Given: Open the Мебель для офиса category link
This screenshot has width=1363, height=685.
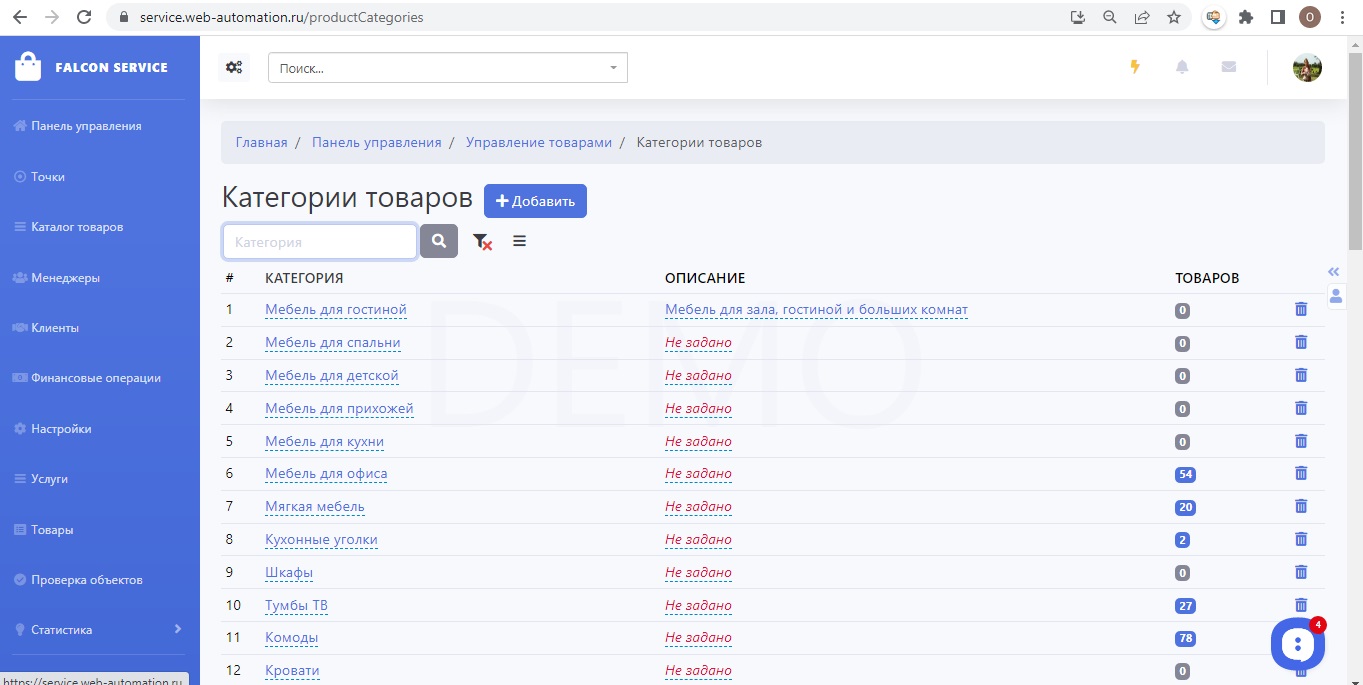Looking at the screenshot, I should point(326,474).
